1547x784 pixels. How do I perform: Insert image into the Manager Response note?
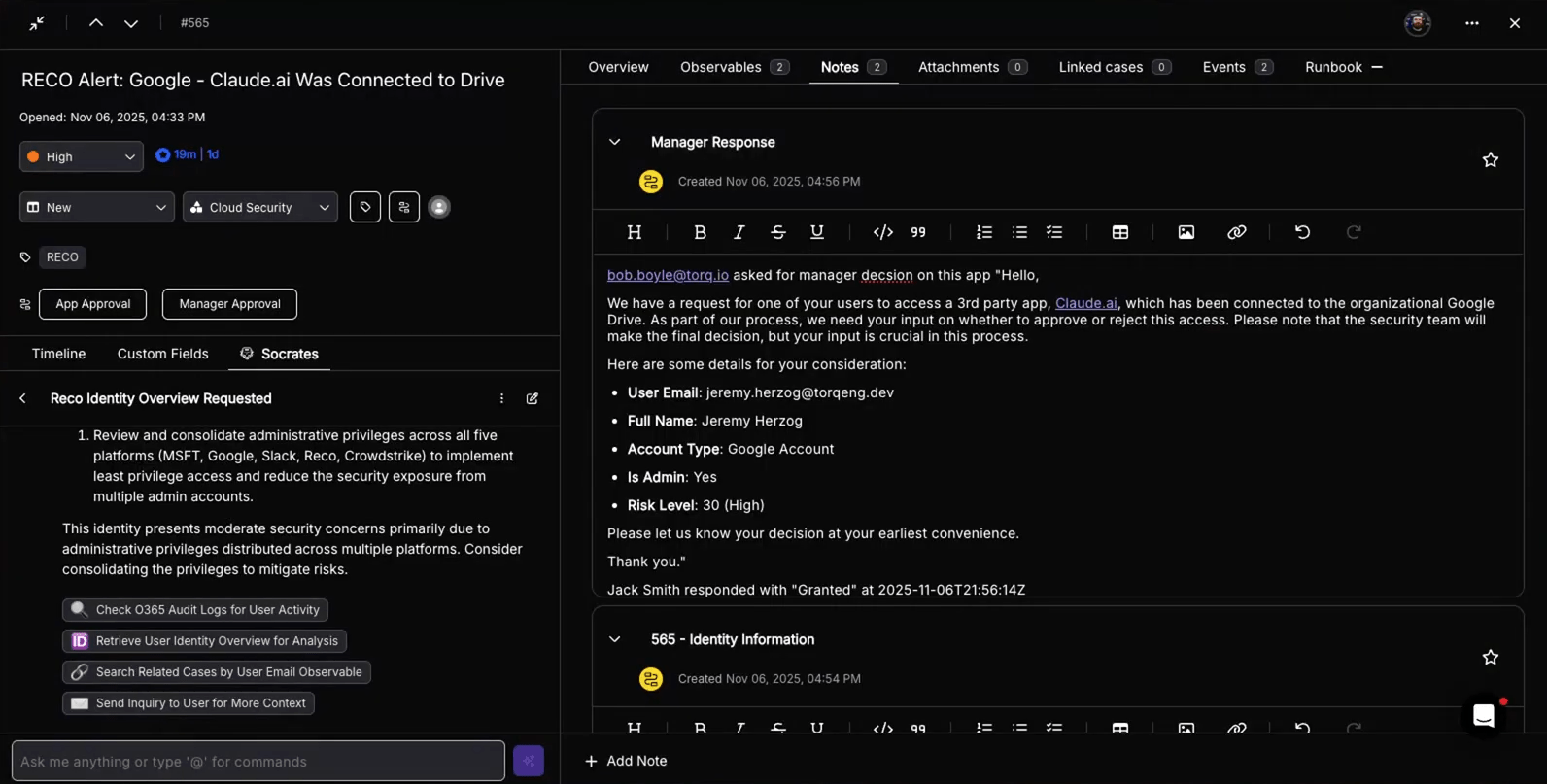tap(1186, 232)
